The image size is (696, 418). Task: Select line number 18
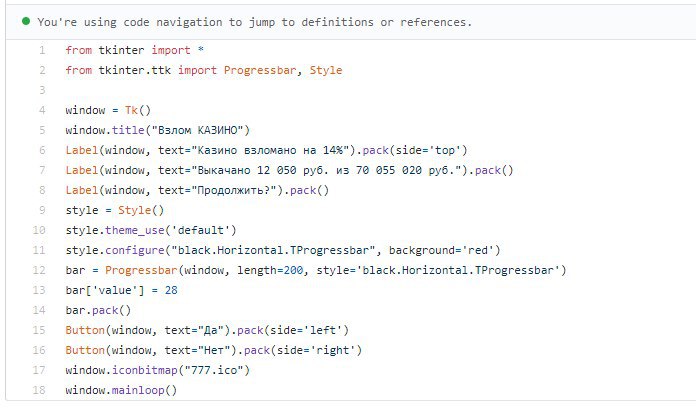click(x=39, y=390)
